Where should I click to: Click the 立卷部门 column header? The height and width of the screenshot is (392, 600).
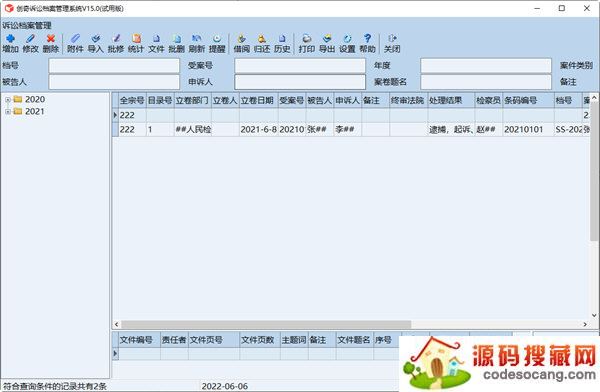click(x=192, y=100)
